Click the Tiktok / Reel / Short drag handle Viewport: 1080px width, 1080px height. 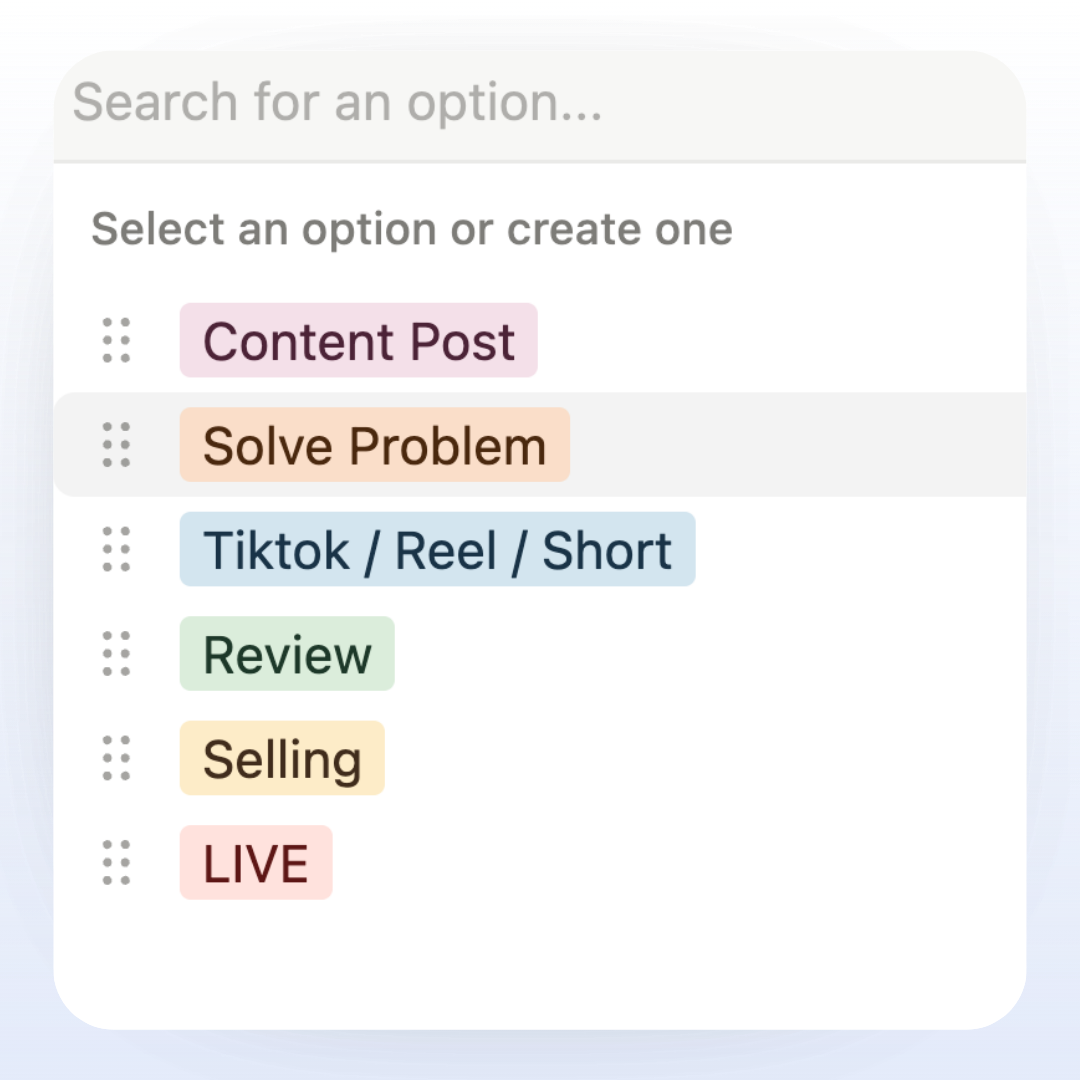[117, 549]
